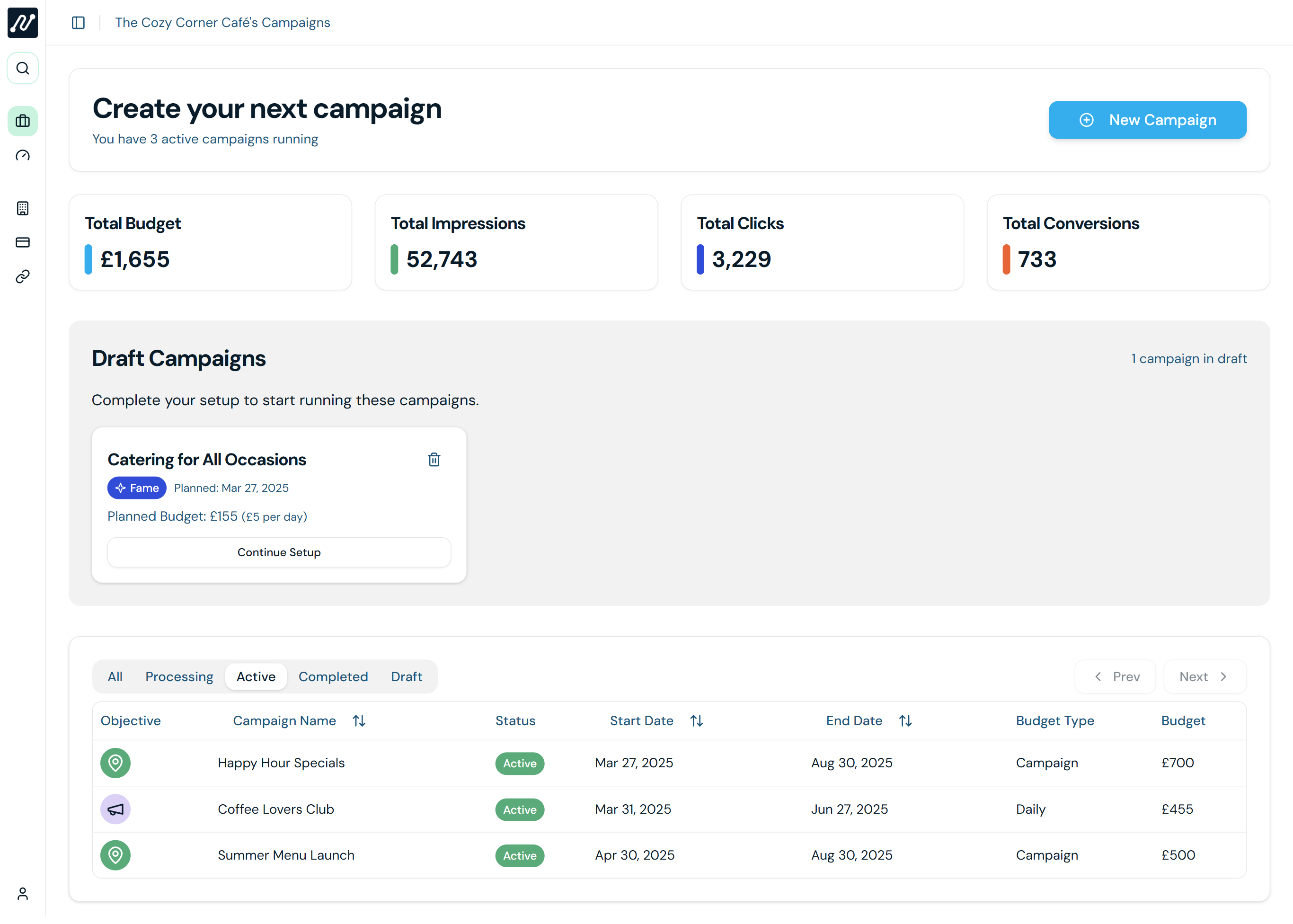1293x924 pixels.
Task: Open the performance gauge icon in sidebar
Action: click(x=23, y=155)
